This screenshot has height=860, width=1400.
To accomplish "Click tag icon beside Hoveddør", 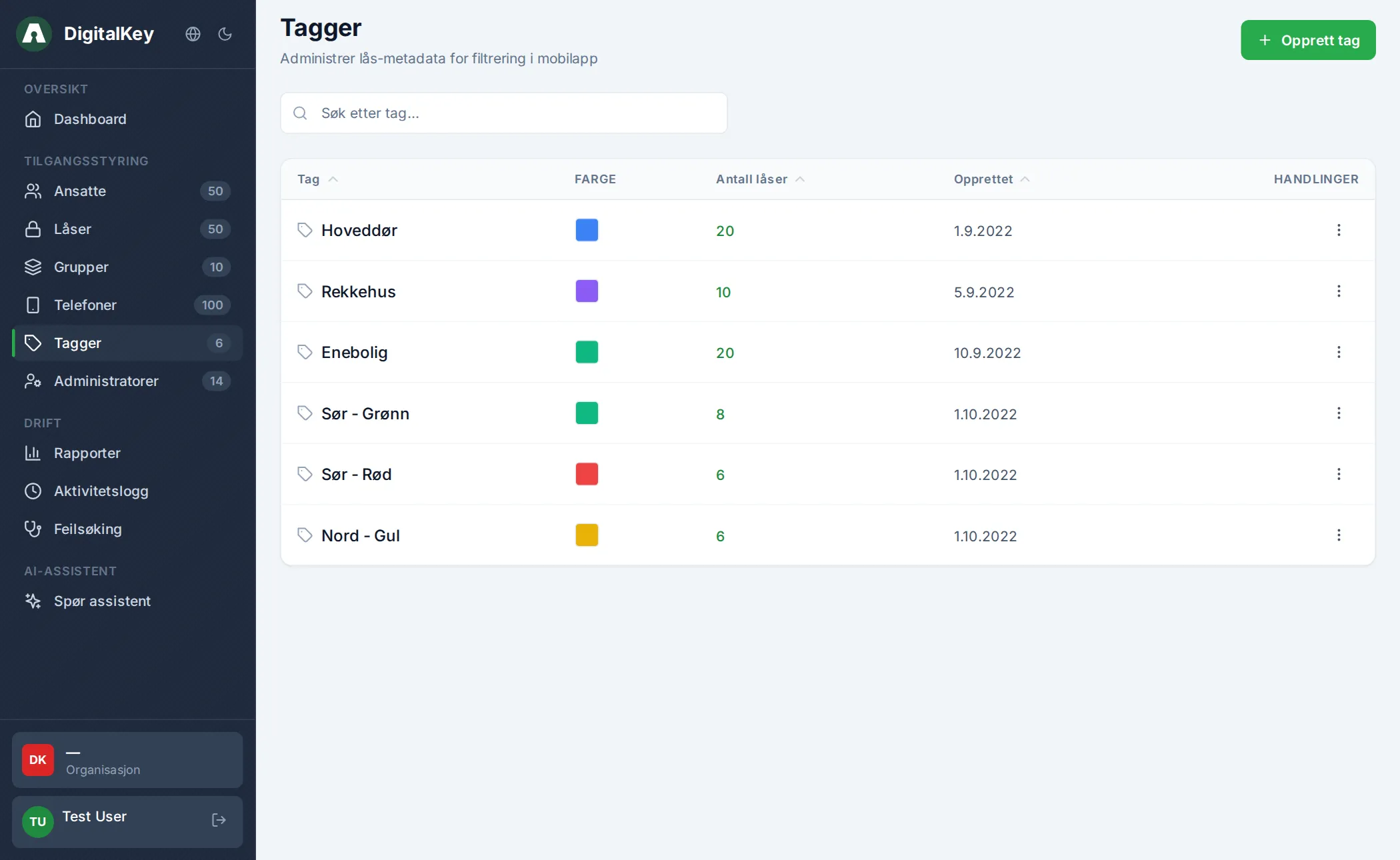I will point(305,230).
